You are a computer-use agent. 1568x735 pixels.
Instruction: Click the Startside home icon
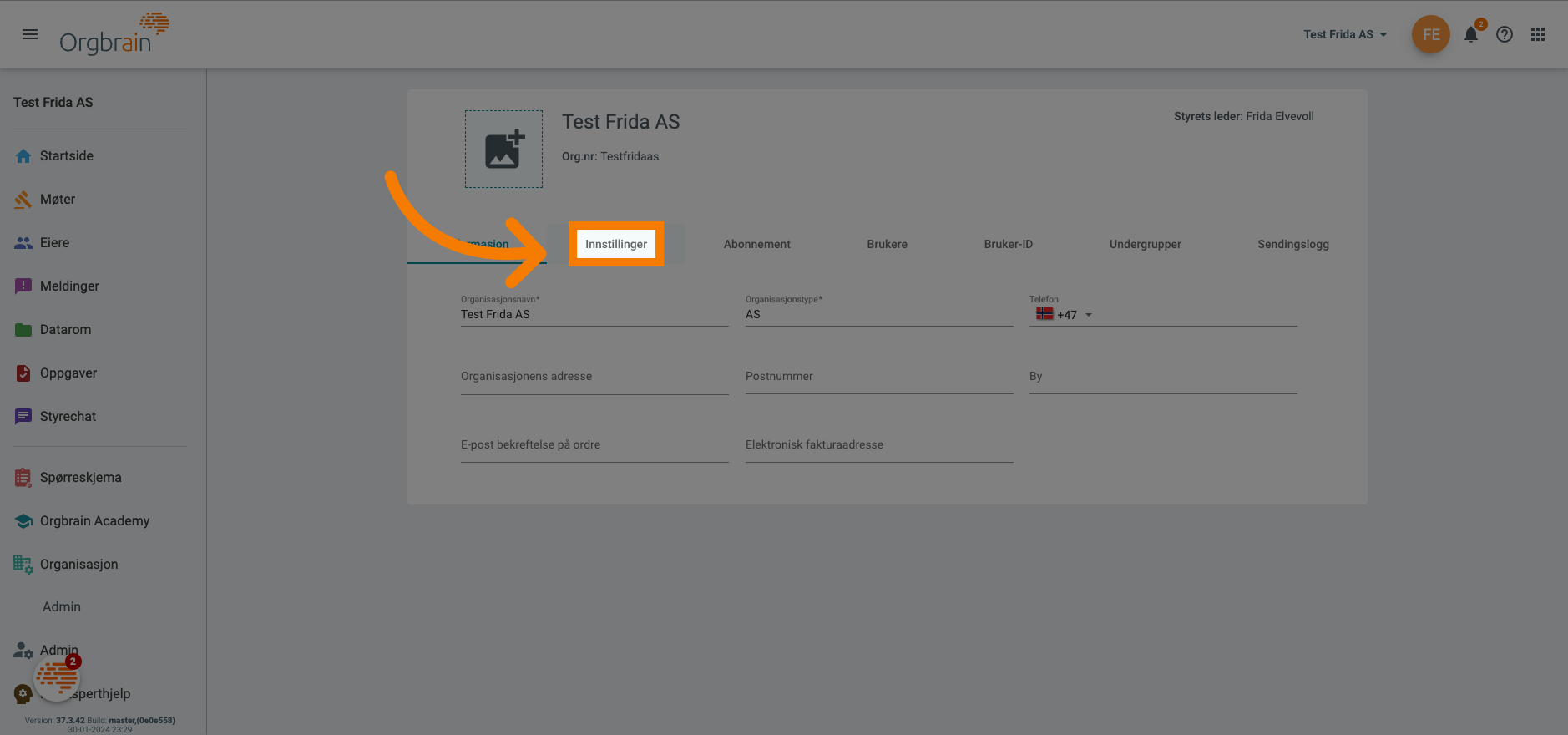pyautogui.click(x=23, y=156)
